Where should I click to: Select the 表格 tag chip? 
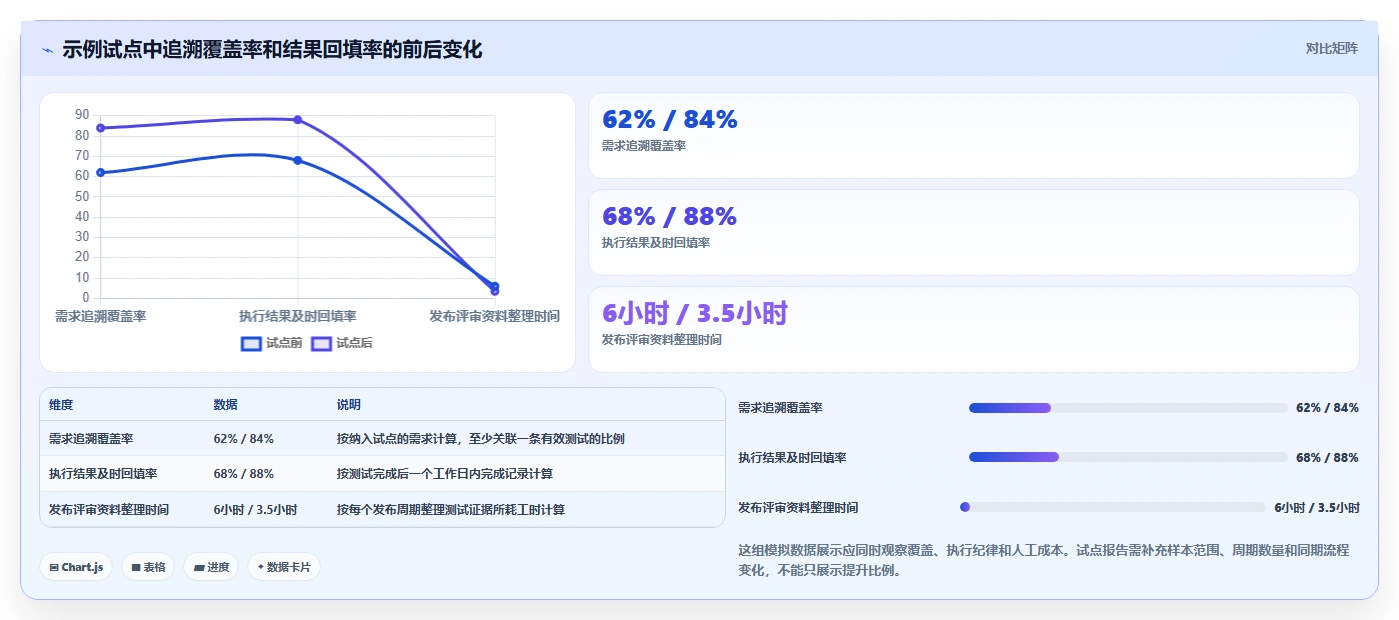tap(148, 567)
